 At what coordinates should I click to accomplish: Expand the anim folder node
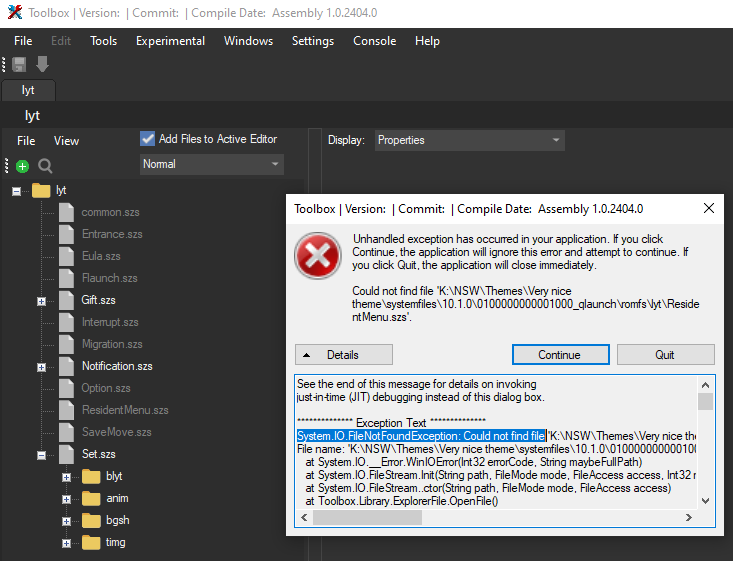click(66, 499)
